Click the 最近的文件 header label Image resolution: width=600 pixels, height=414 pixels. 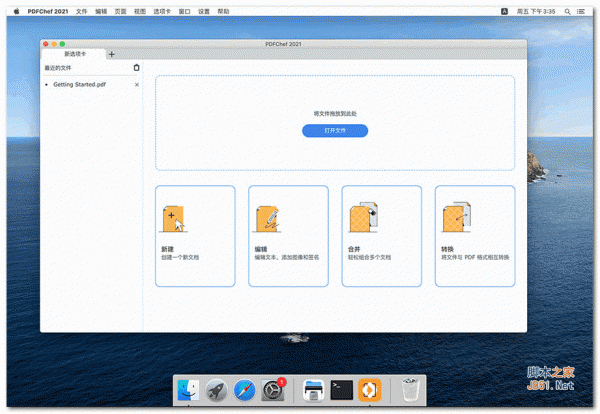tap(58, 68)
